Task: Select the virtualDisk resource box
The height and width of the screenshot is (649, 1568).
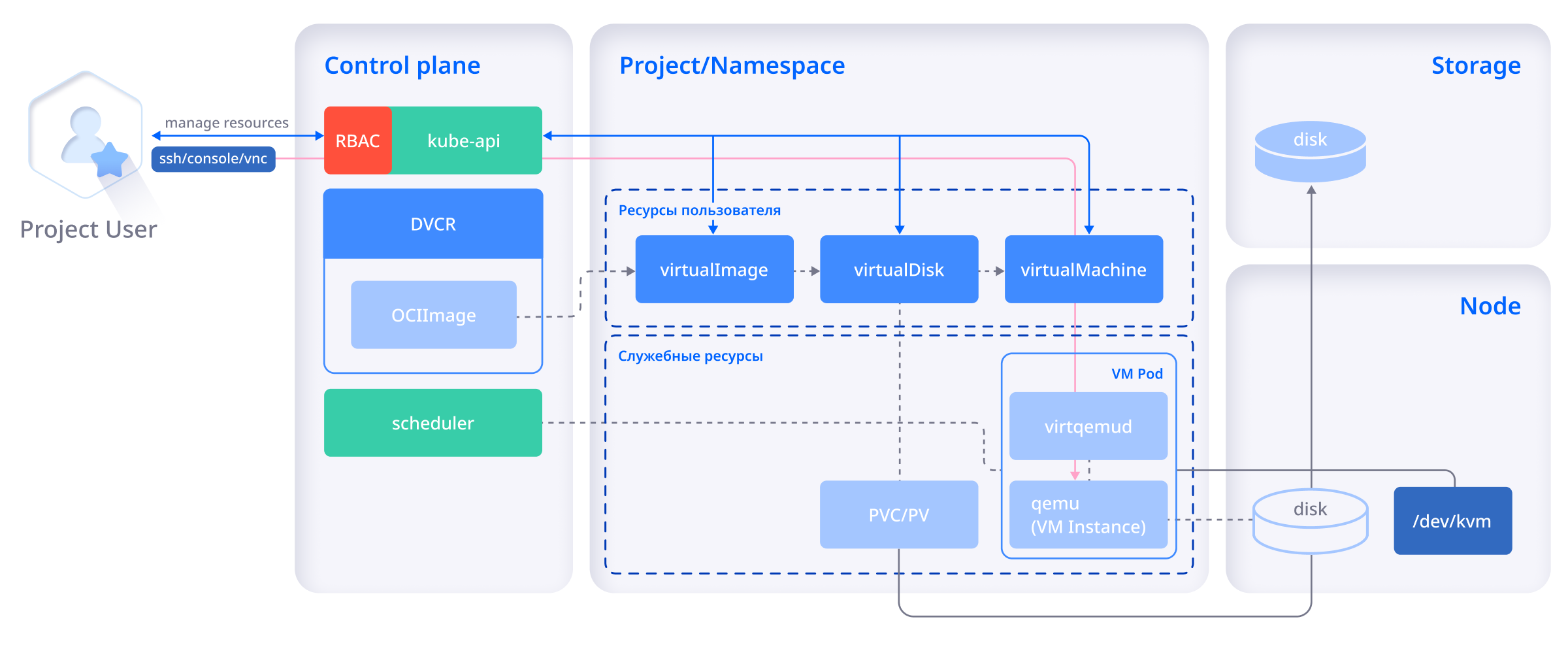Action: (x=899, y=269)
